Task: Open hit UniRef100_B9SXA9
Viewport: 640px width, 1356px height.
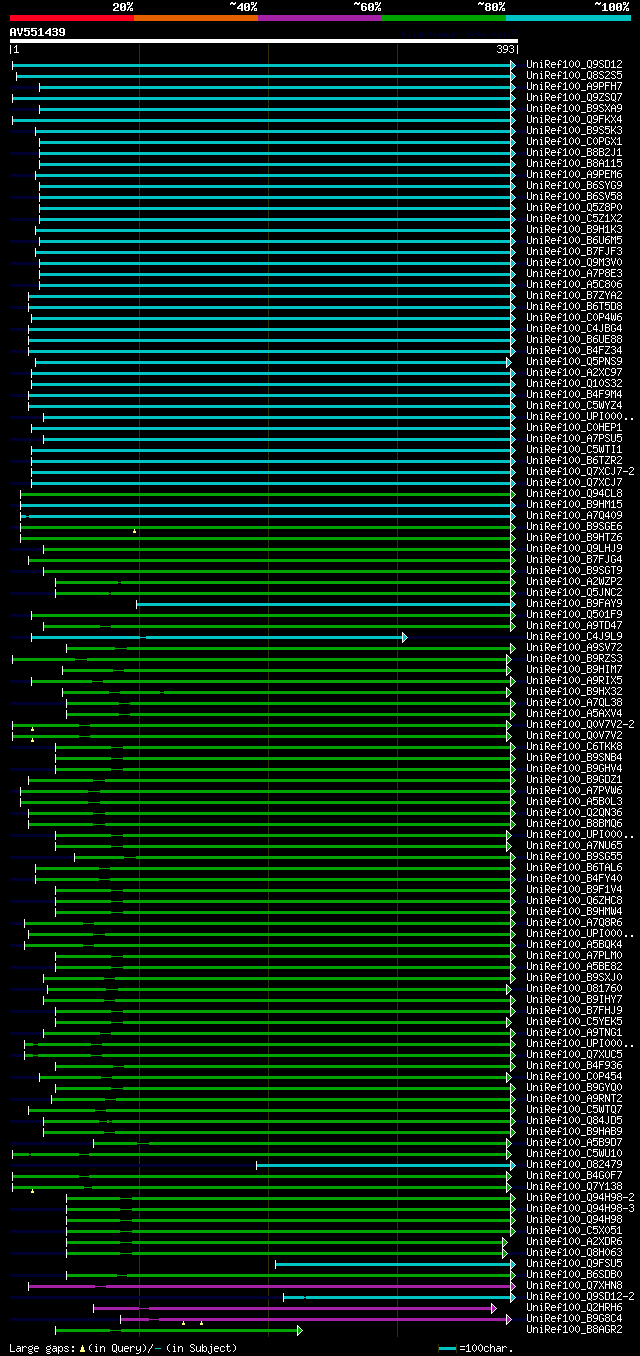Action: [574, 109]
